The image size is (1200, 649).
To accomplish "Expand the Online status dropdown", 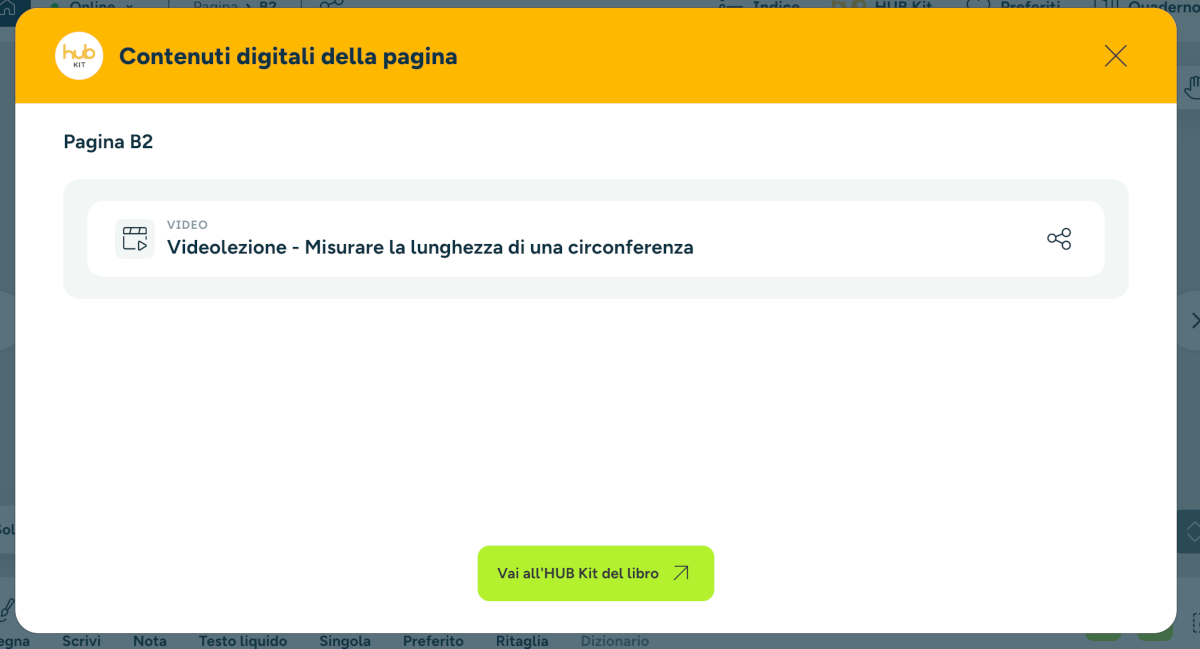I will (x=92, y=5).
